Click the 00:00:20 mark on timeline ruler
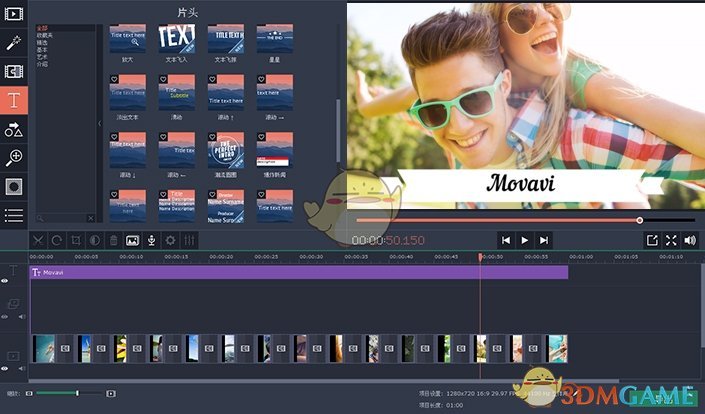705x414 pixels. pyautogui.click(x=221, y=257)
